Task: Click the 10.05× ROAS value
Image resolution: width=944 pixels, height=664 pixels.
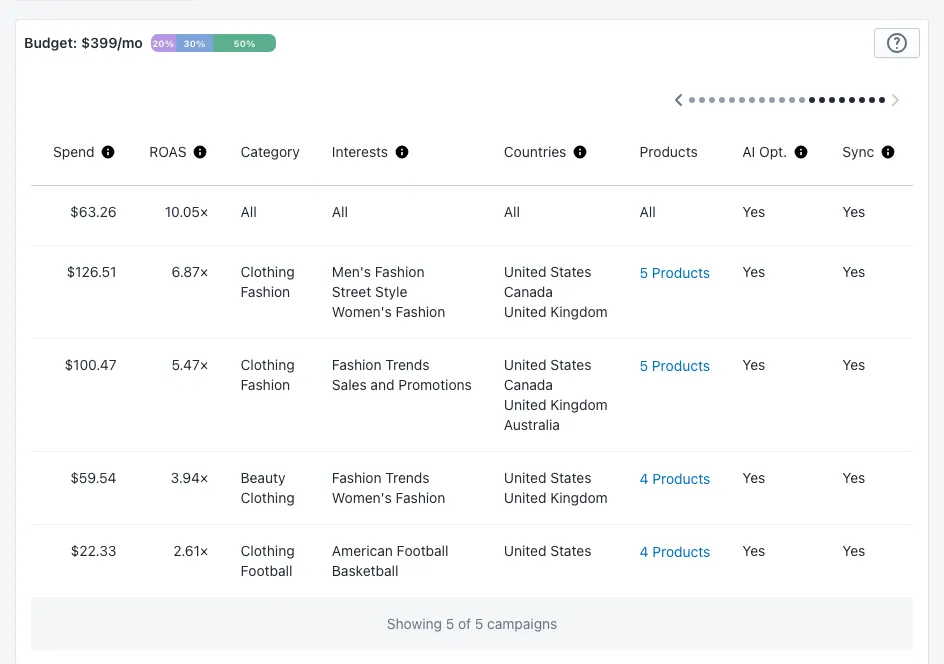Action: (186, 212)
